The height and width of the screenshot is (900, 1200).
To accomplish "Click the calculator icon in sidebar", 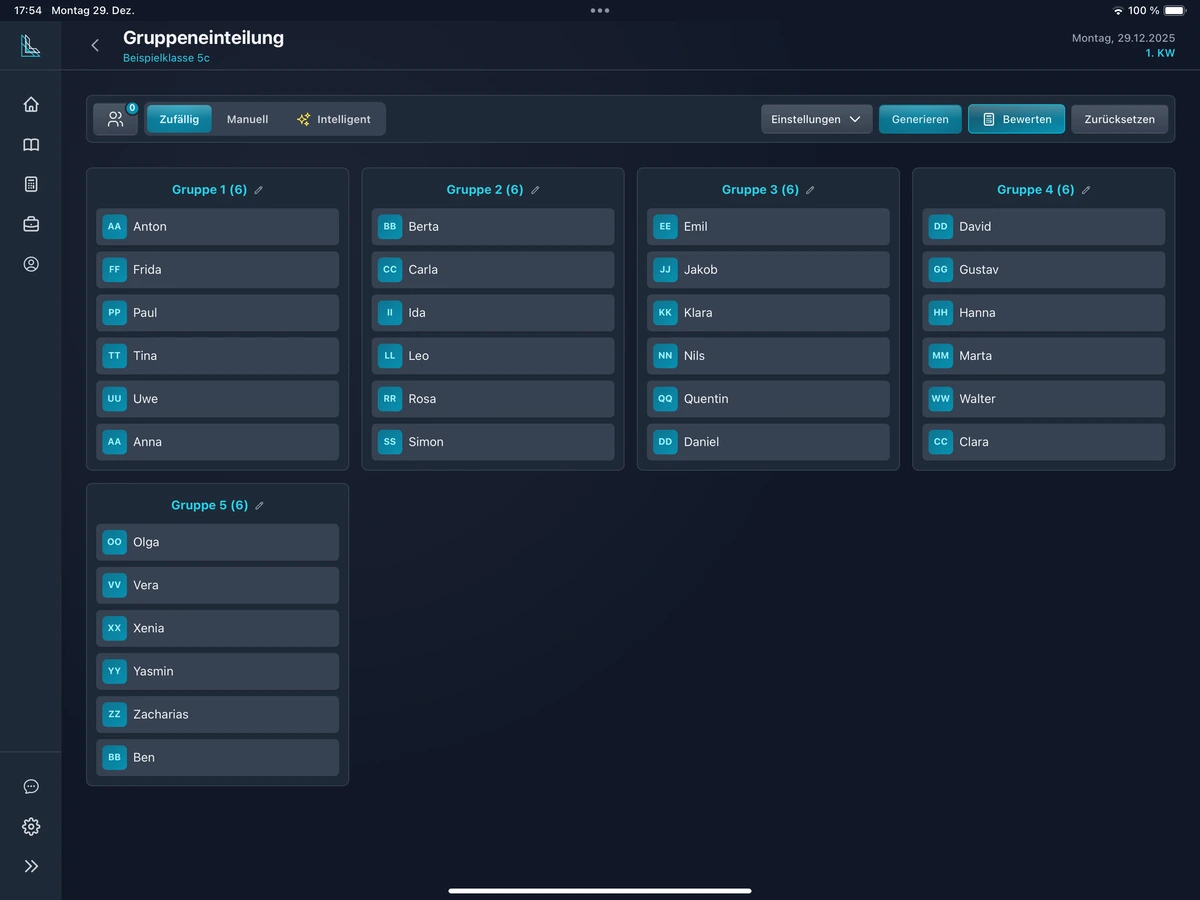I will (31, 184).
